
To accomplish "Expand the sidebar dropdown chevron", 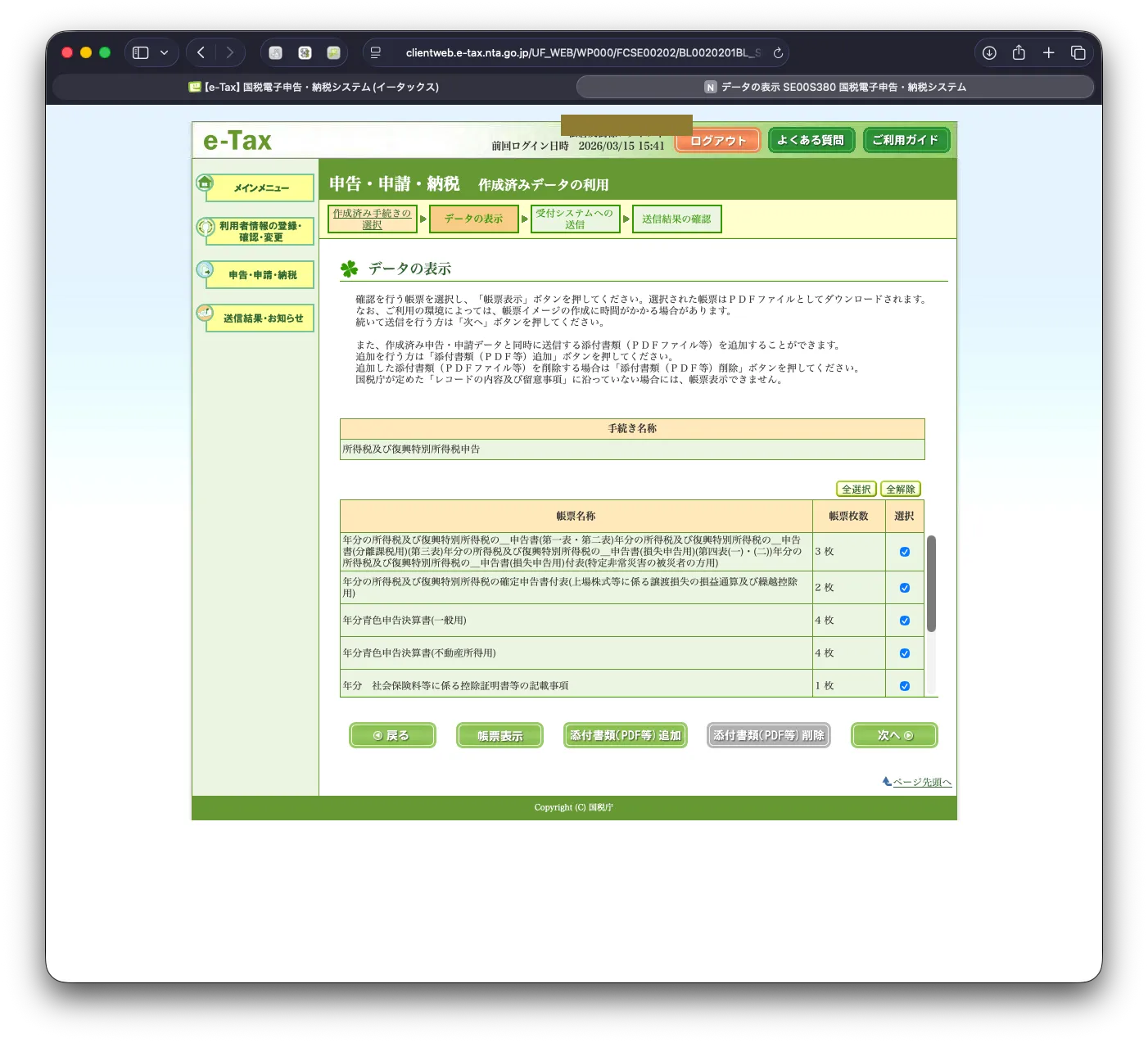I will point(164,52).
